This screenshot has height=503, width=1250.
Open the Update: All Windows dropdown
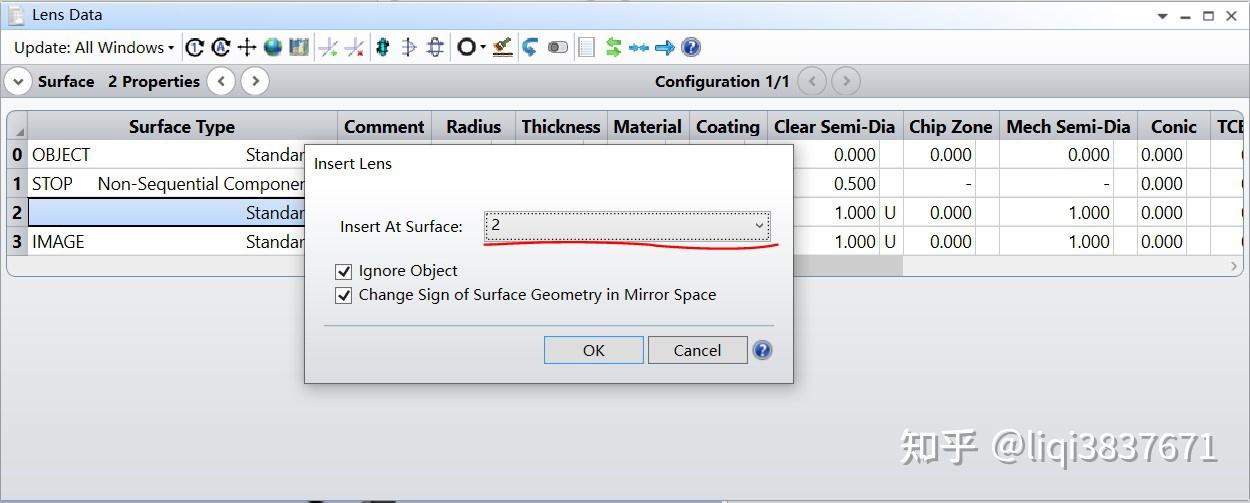(x=94, y=47)
